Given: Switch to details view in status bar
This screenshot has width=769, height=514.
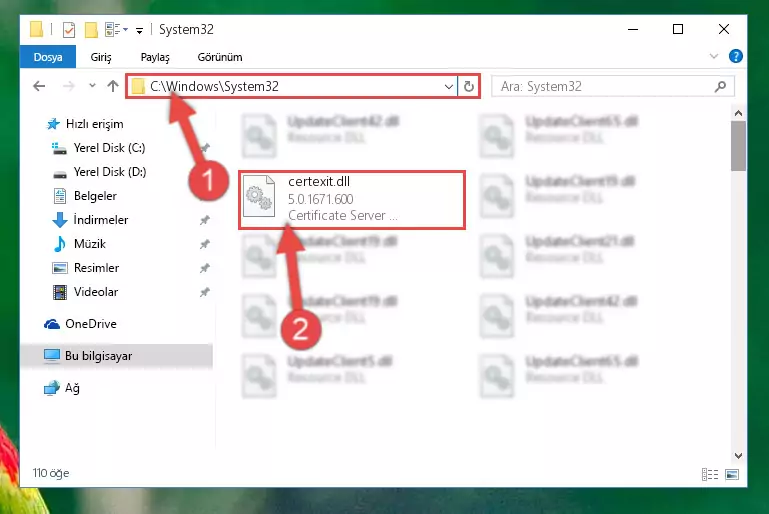Looking at the screenshot, I should pyautogui.click(x=710, y=474).
